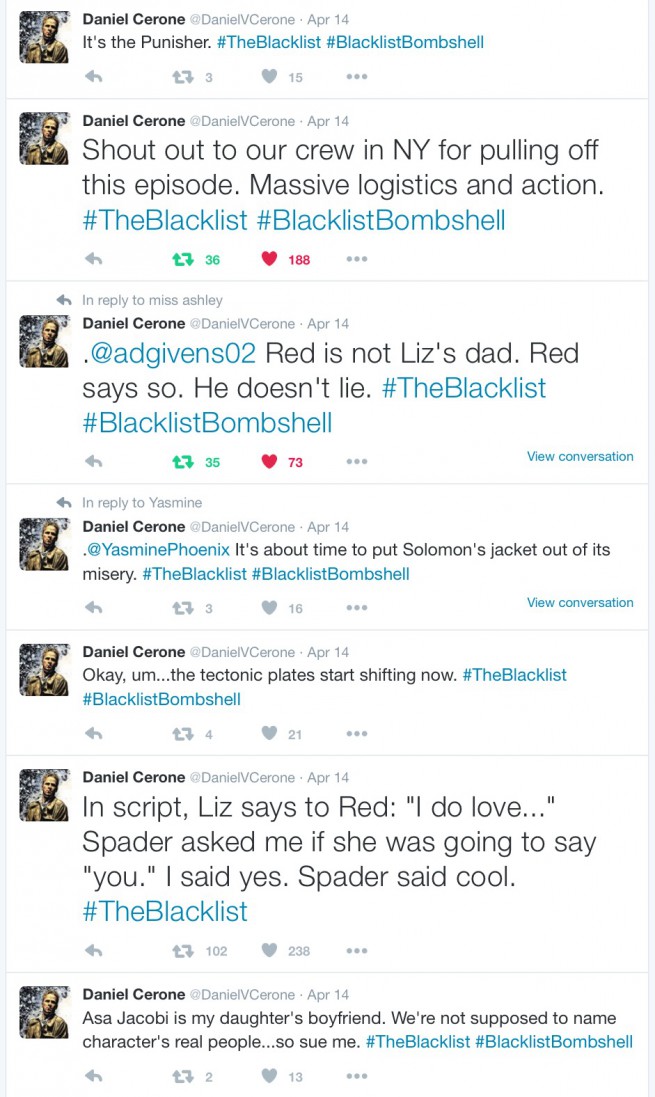Like the "In script, Liz says" tweet
The width and height of the screenshot is (655, 1097).
pos(269,951)
